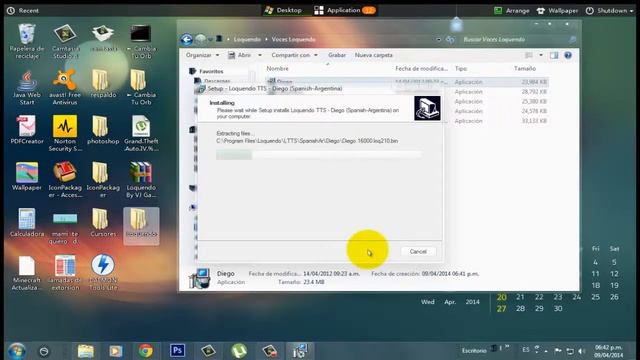640x360 pixels.
Task: Expand the Abrir dropdown arrow
Action: pyautogui.click(x=260, y=55)
